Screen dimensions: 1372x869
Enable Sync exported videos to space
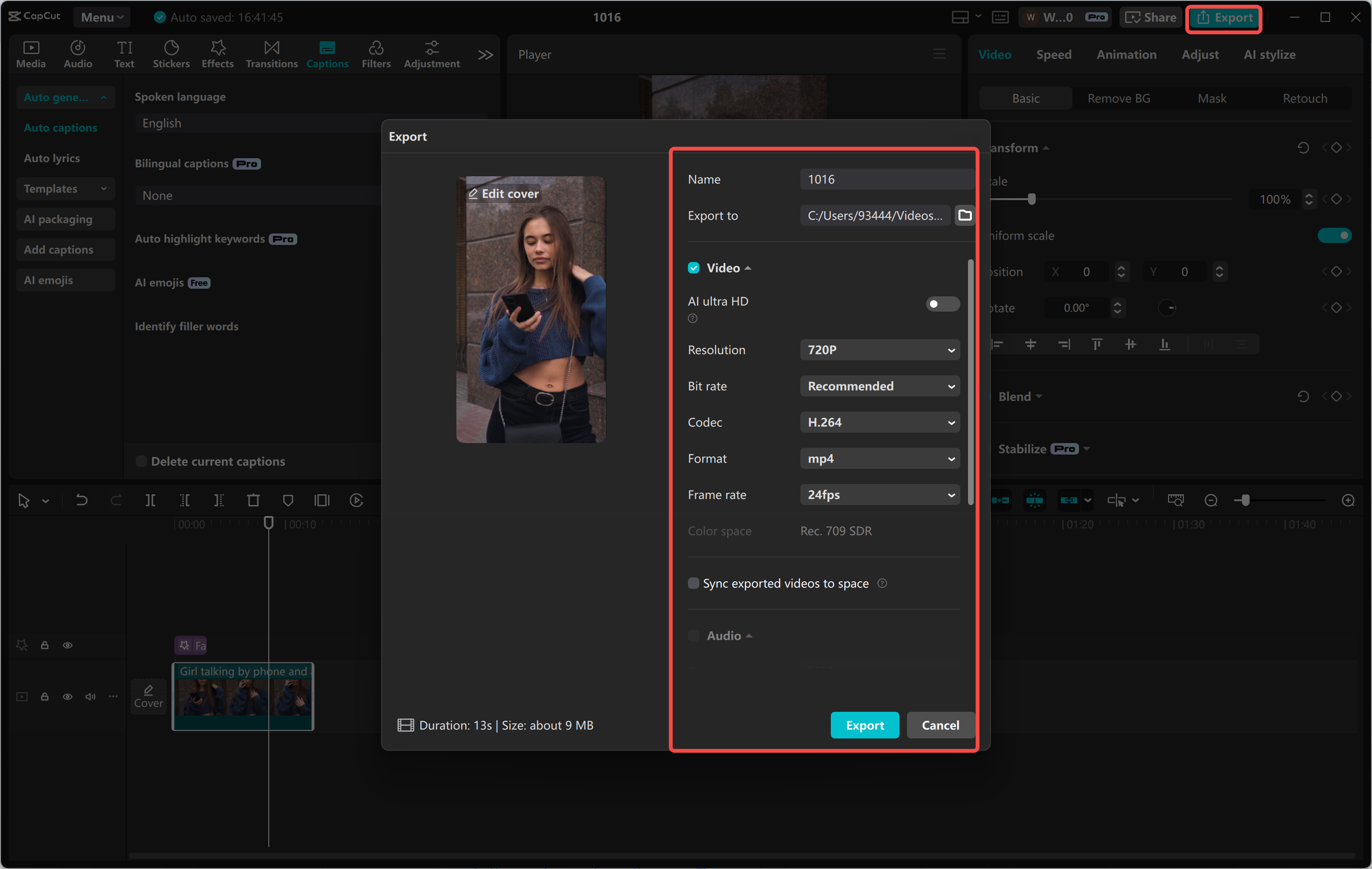pos(694,584)
